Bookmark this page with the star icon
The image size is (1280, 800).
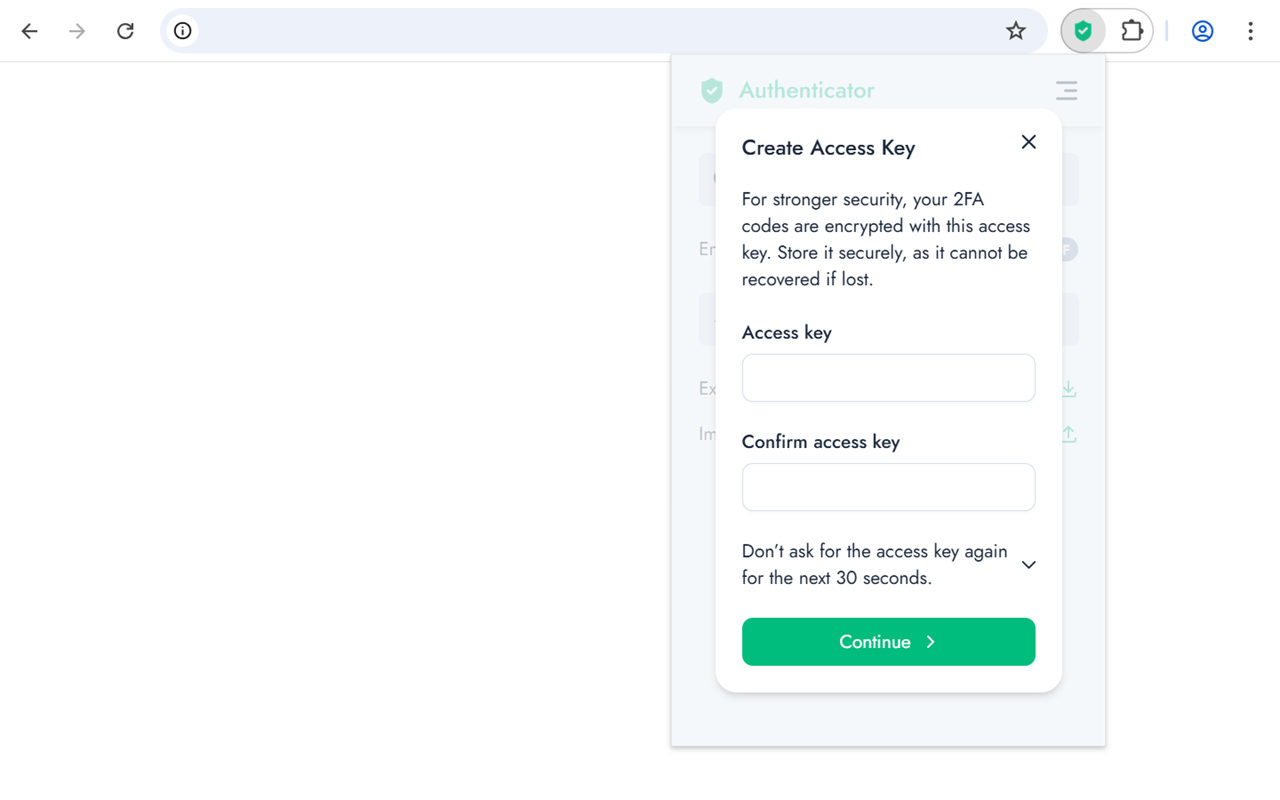pos(1016,31)
